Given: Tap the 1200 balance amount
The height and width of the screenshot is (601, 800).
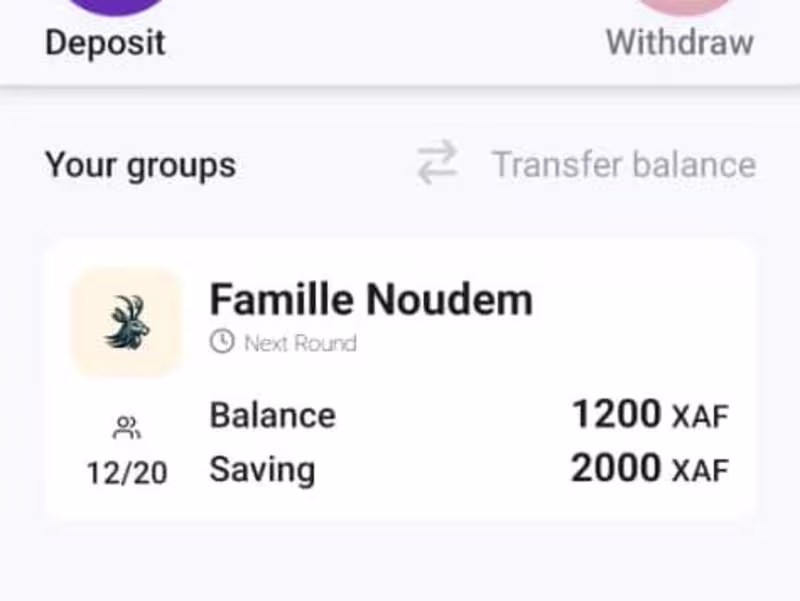Looking at the screenshot, I should 616,414.
